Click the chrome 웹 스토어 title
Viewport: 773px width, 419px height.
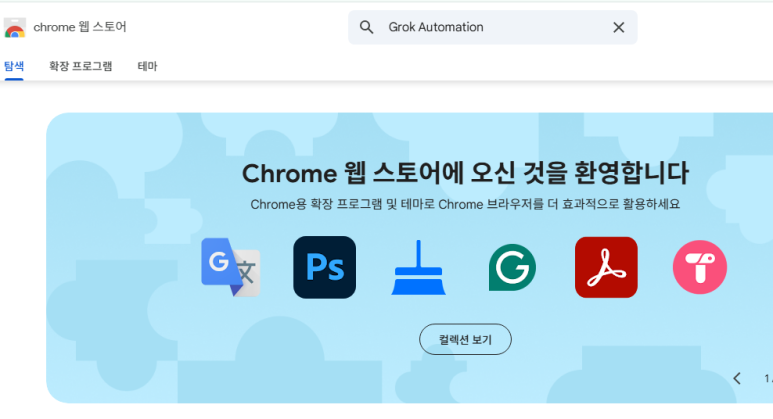[x=80, y=27]
